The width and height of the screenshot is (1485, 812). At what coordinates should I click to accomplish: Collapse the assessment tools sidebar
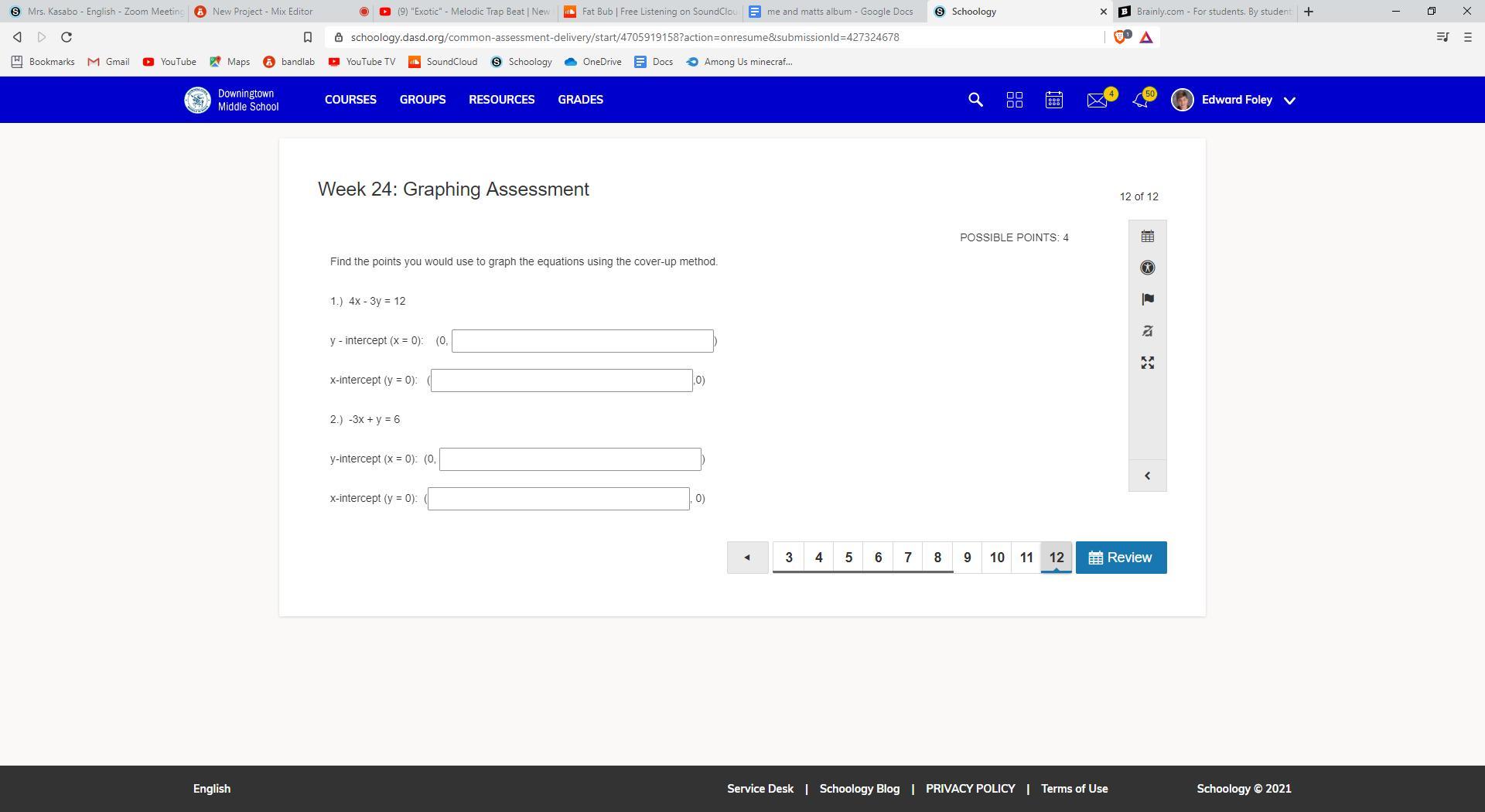click(x=1147, y=476)
